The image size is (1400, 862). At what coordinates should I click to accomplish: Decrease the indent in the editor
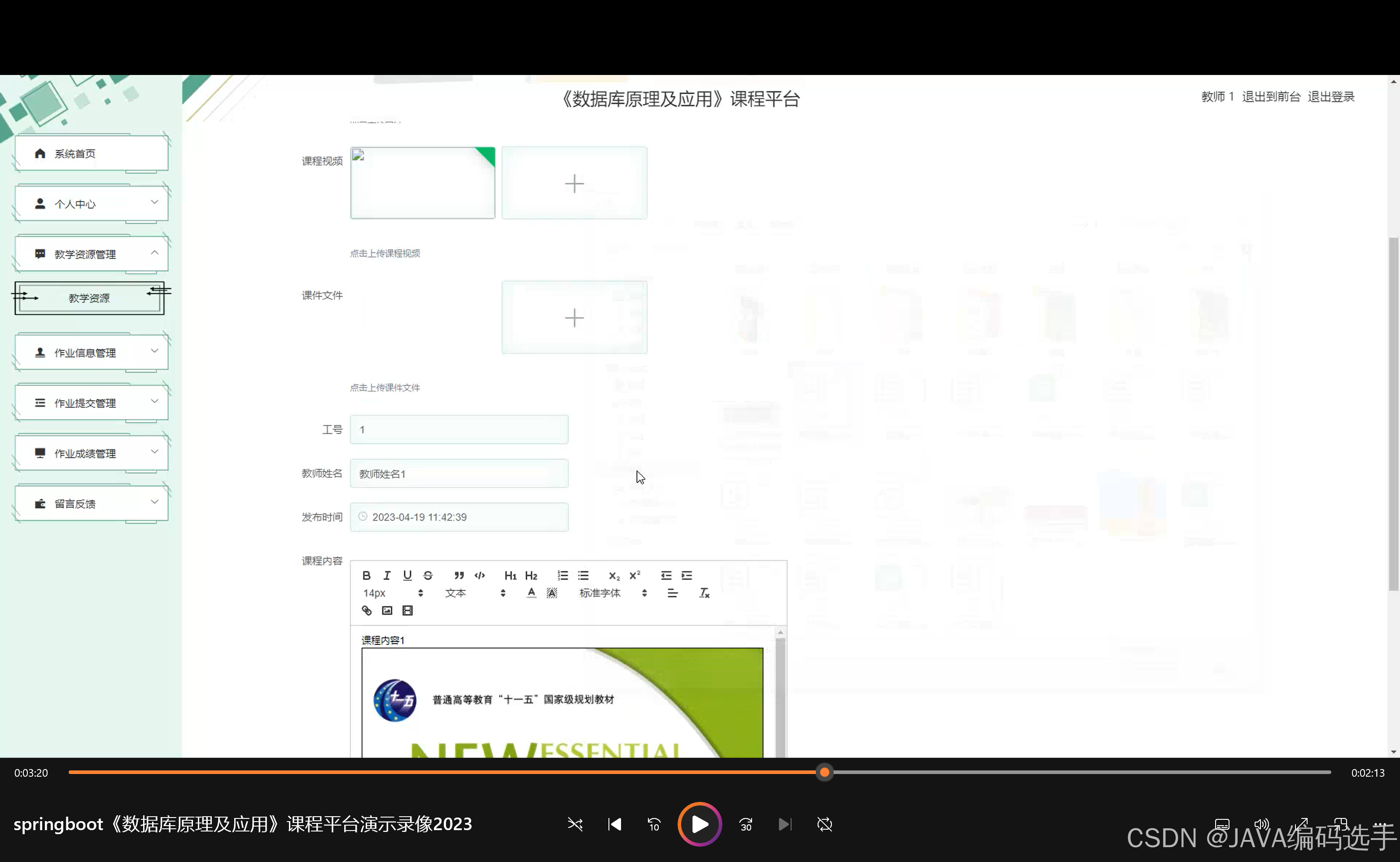click(x=665, y=575)
